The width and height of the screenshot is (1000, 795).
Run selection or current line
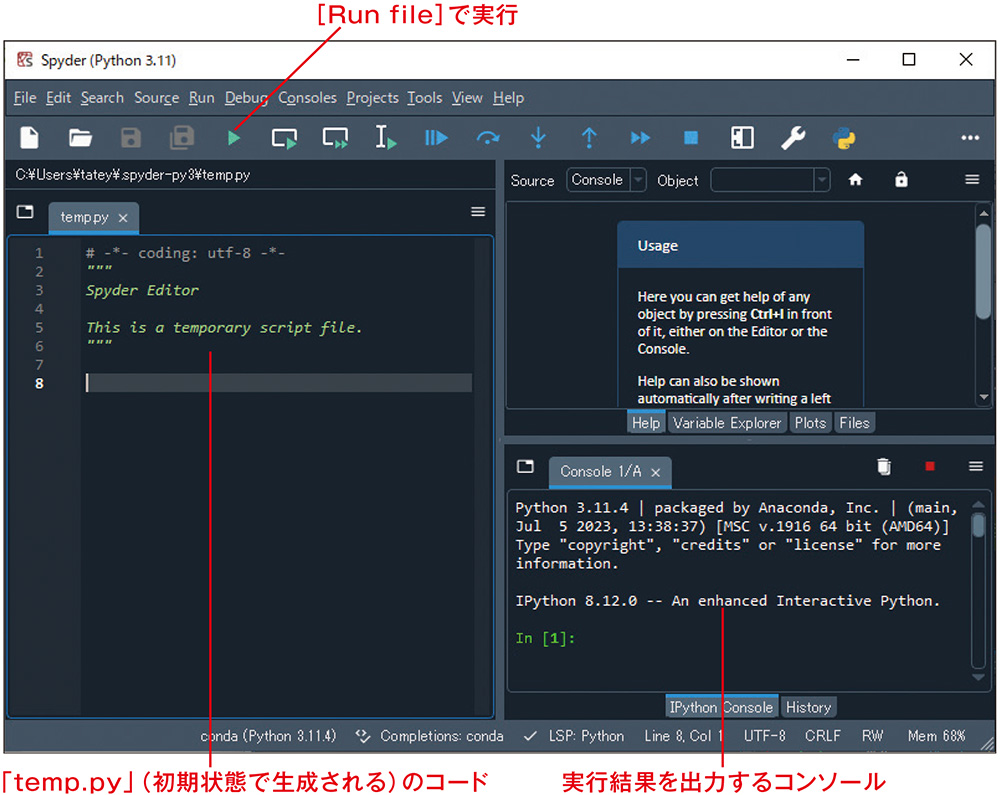click(x=386, y=138)
